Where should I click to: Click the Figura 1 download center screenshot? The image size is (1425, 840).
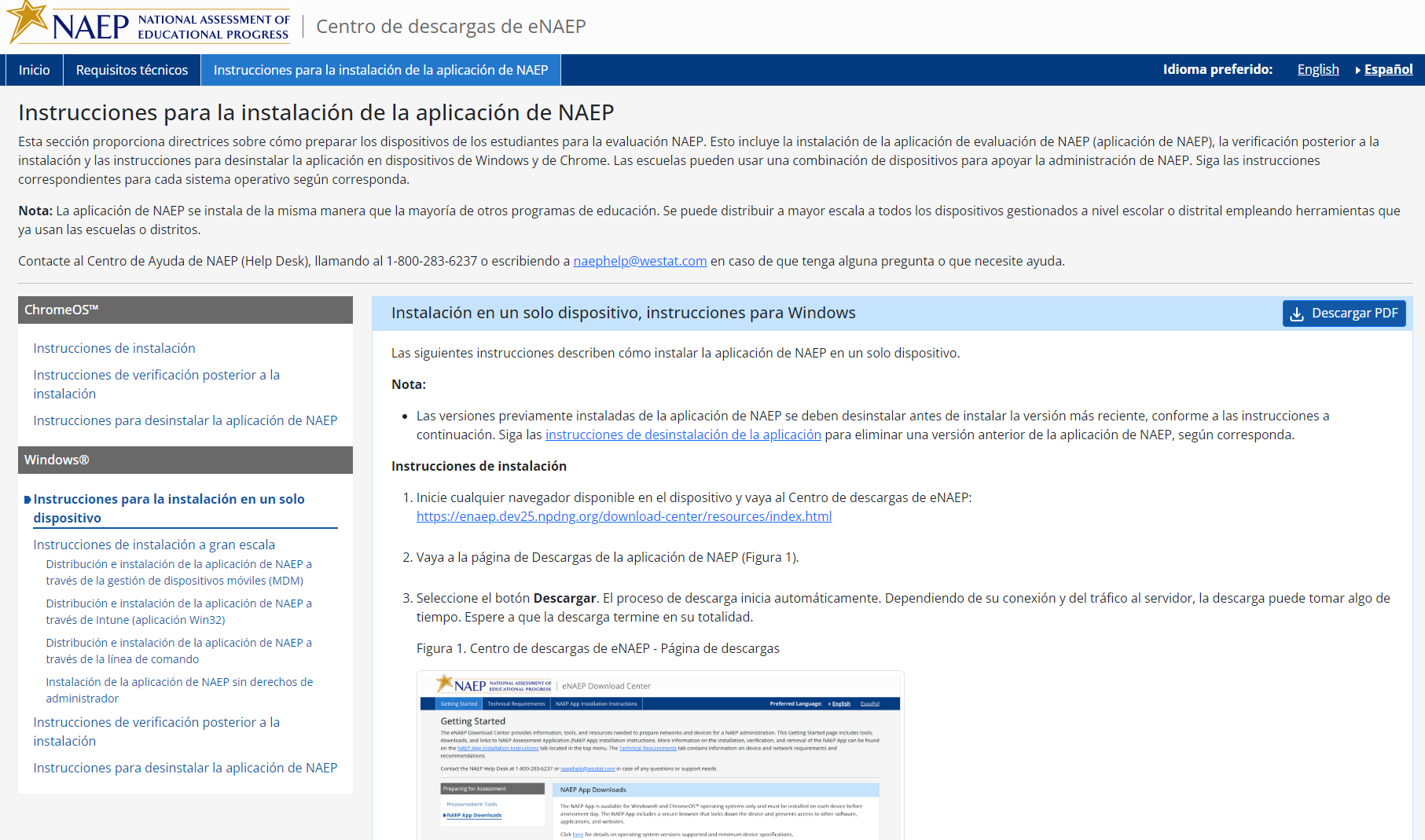(659, 754)
